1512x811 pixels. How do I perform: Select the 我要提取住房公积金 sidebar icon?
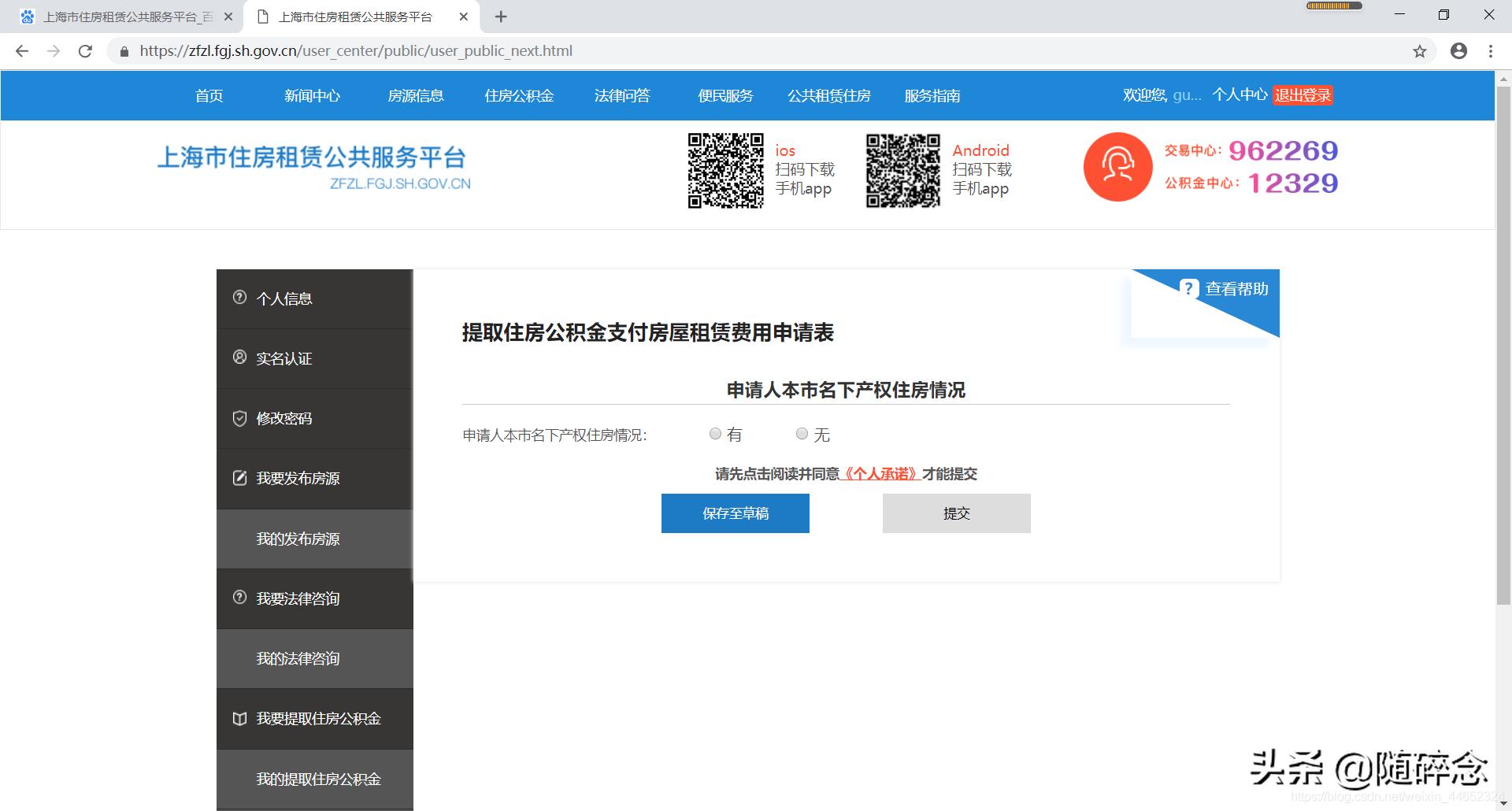[x=240, y=719]
